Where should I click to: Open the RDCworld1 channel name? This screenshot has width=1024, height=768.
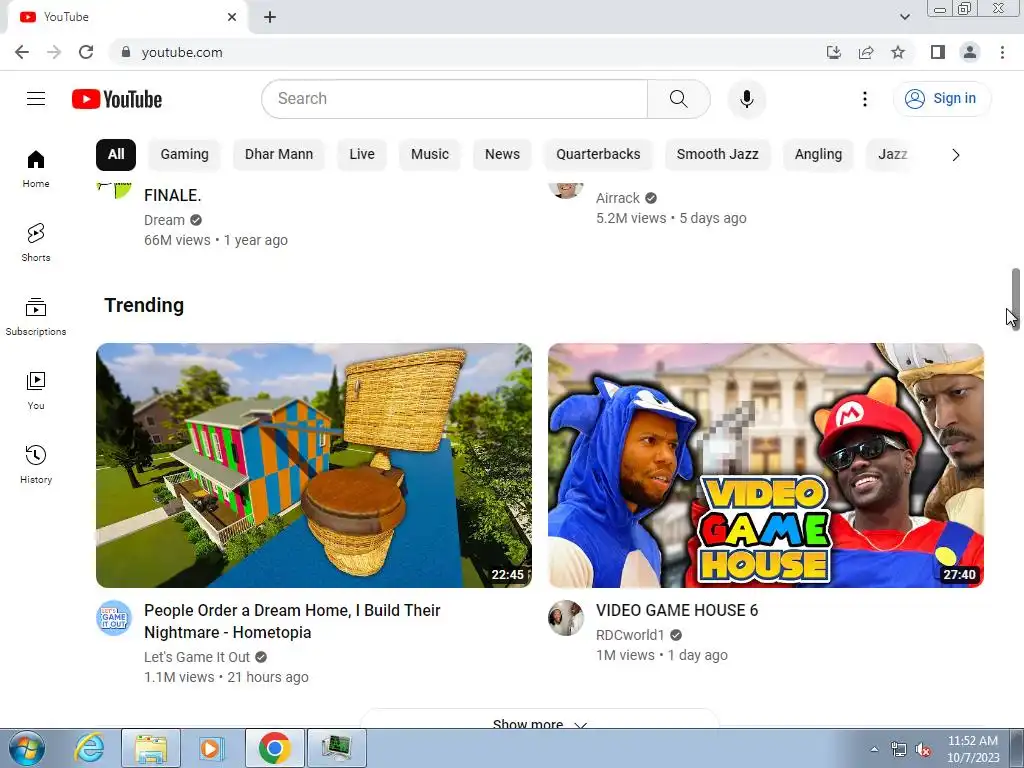pos(630,635)
